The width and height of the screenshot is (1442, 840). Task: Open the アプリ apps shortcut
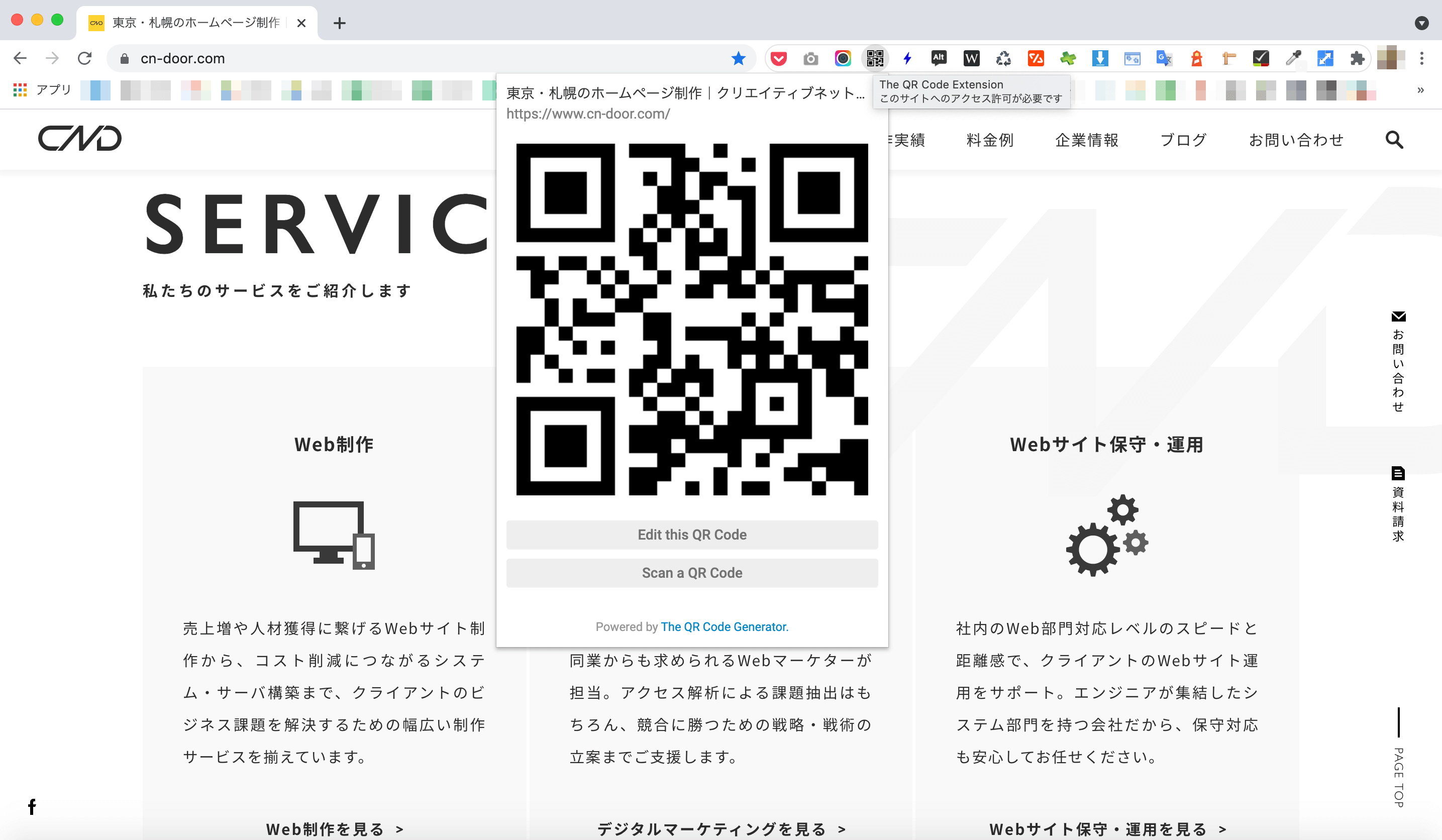[42, 90]
